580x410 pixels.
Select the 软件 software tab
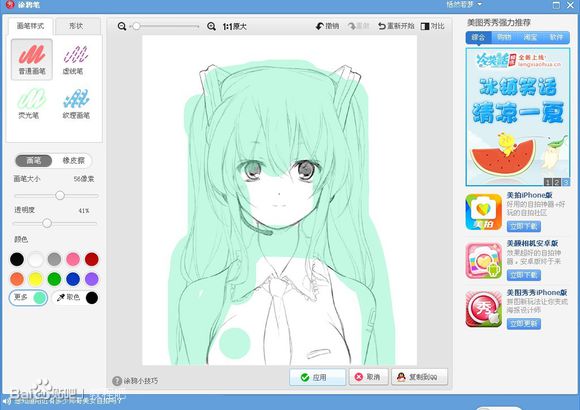[556, 37]
